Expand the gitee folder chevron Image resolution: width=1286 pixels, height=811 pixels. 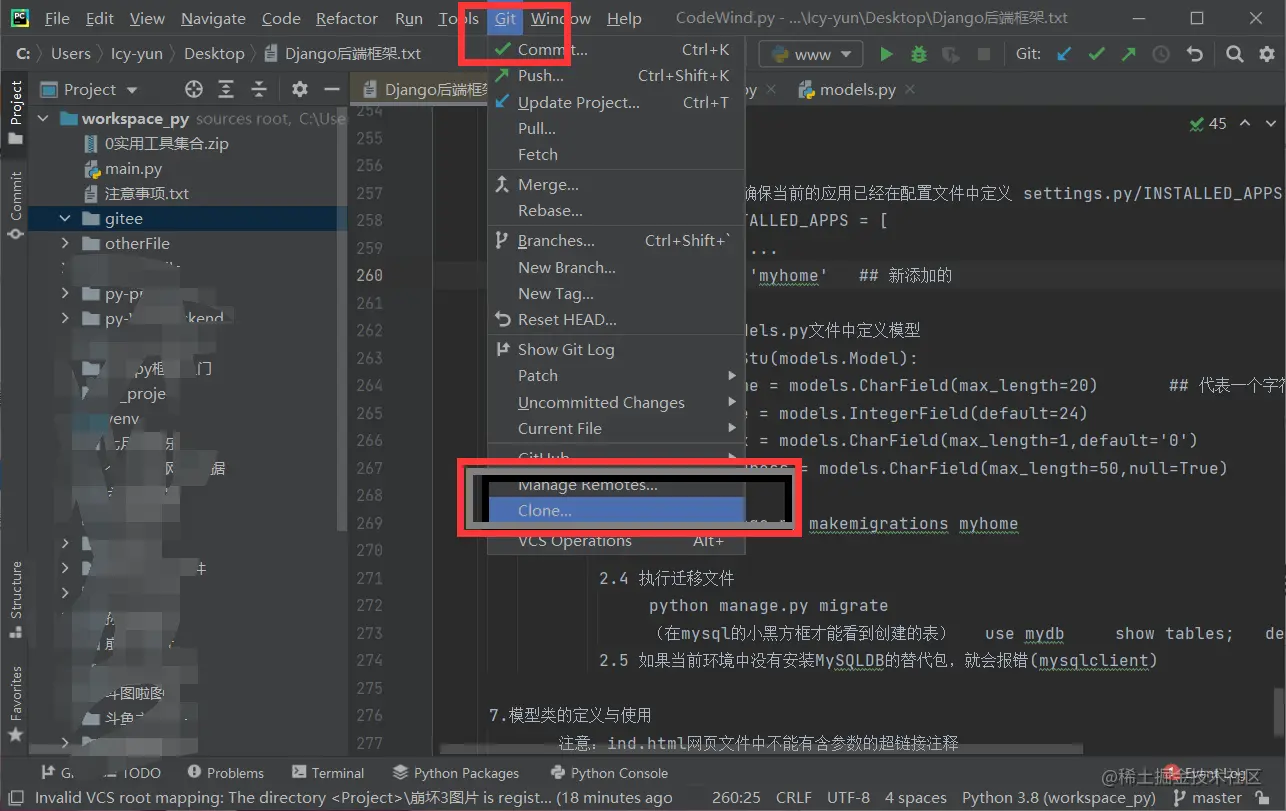click(x=65, y=218)
